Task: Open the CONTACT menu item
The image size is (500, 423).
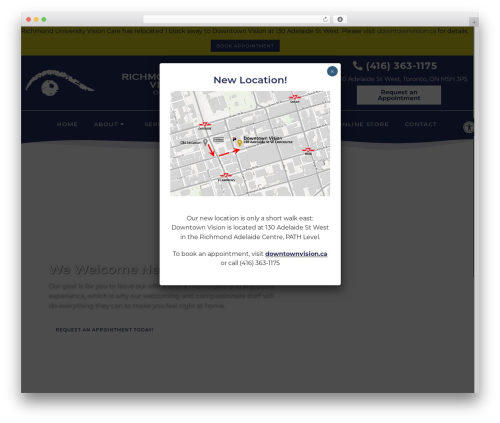Action: tap(420, 124)
